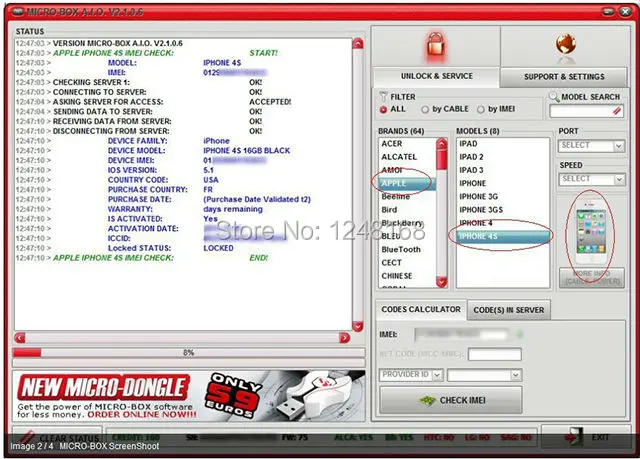The width and height of the screenshot is (640, 459).
Task: Click the Model Search input field
Action: tap(586, 111)
